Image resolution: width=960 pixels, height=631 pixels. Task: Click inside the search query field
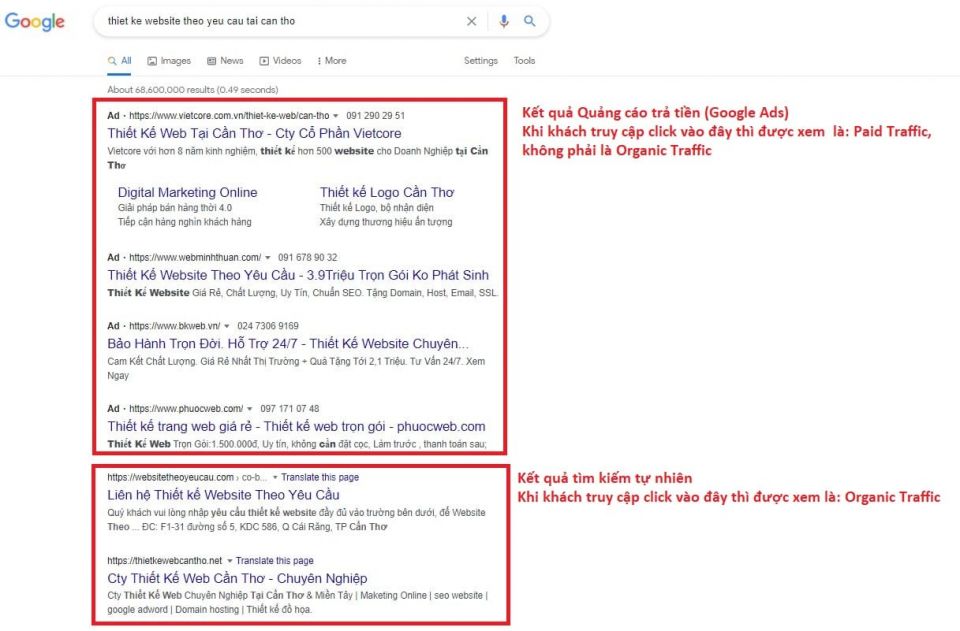tap(270, 21)
